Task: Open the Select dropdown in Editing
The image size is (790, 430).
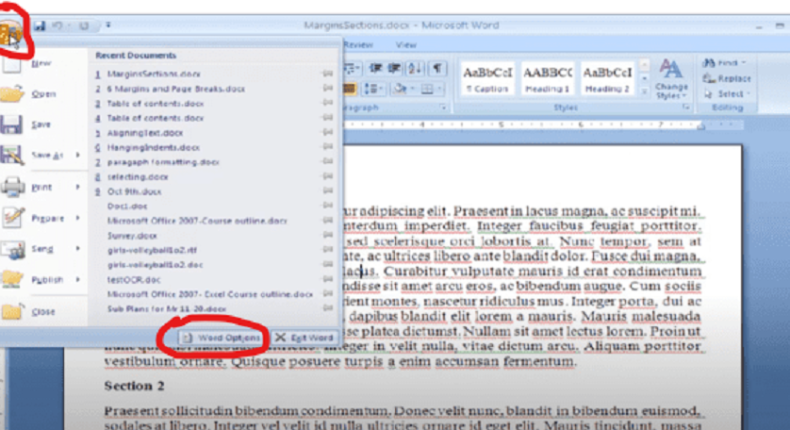Action: coord(728,94)
